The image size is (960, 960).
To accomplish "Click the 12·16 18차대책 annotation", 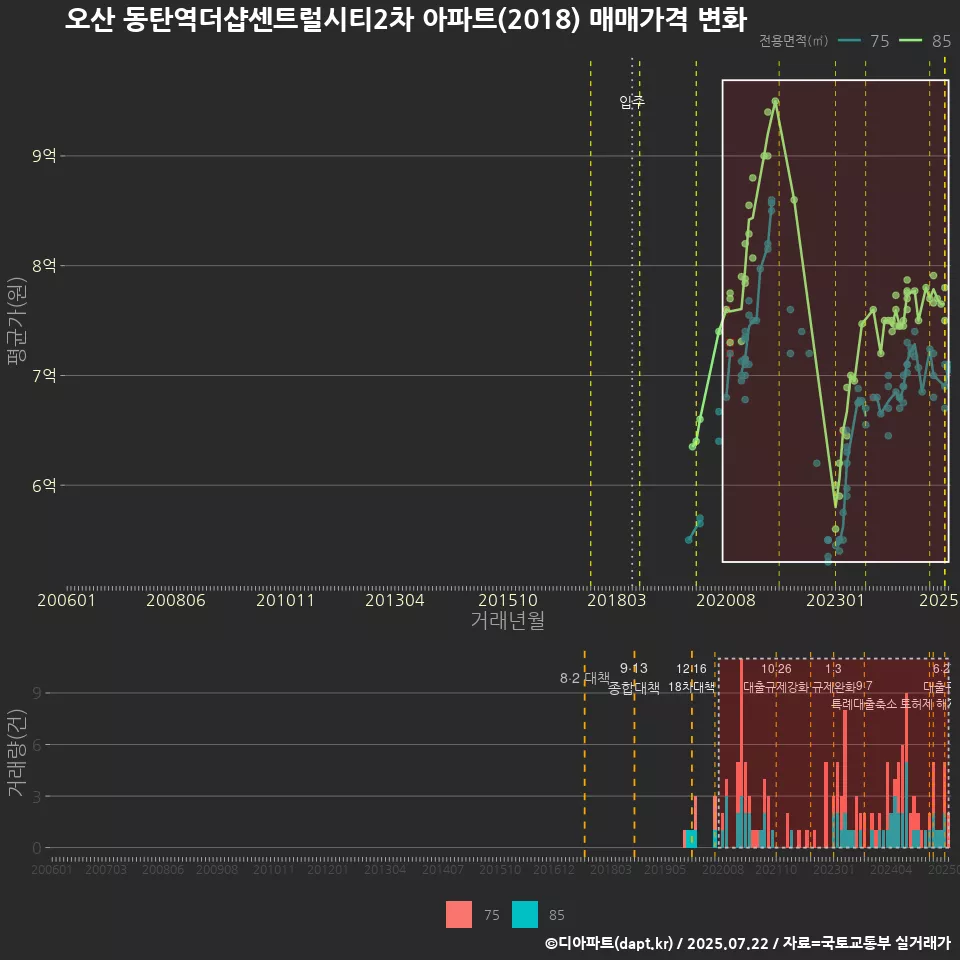I will 691,678.
